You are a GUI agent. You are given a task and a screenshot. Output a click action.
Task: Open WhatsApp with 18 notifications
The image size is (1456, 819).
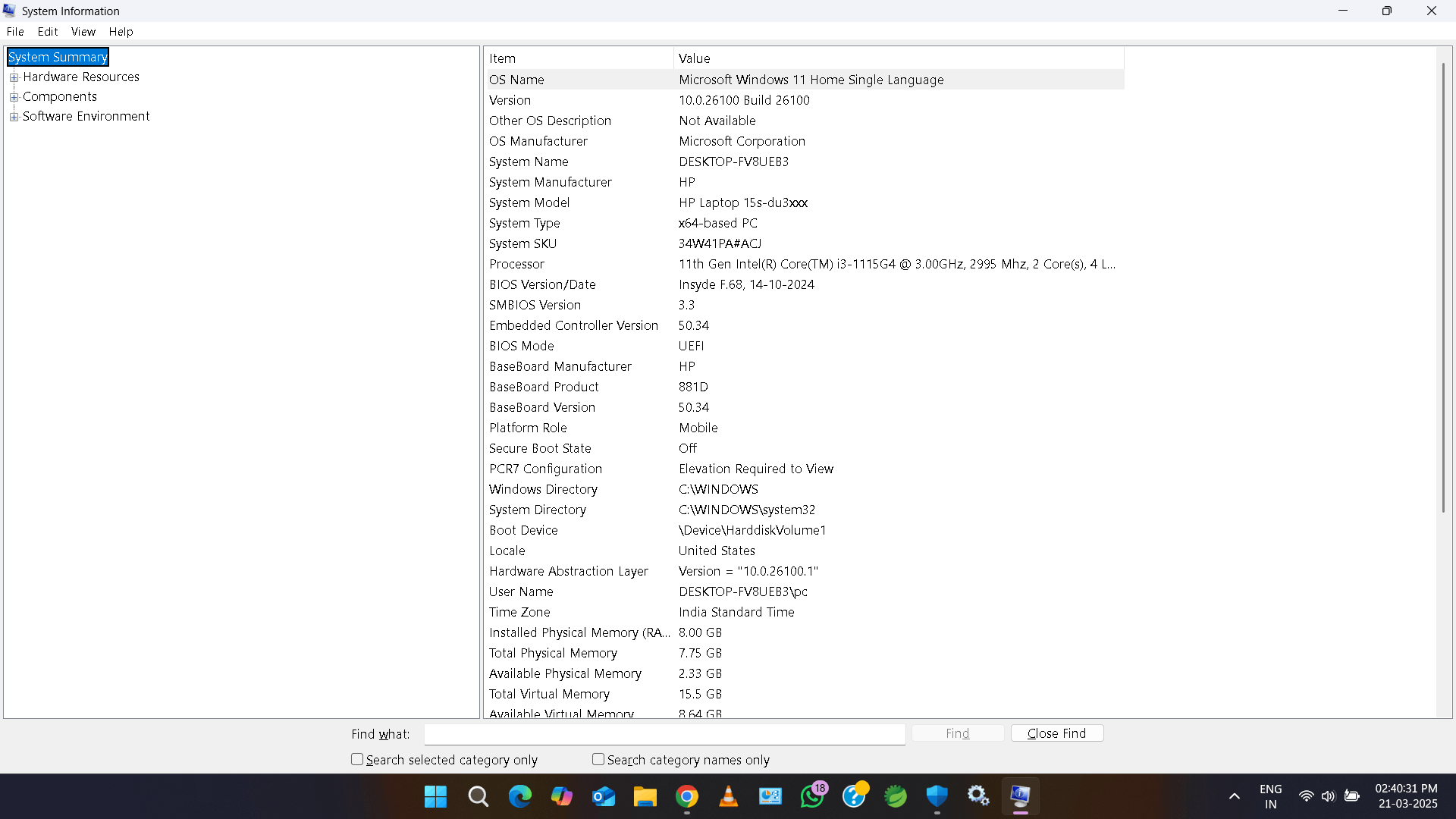point(812,796)
